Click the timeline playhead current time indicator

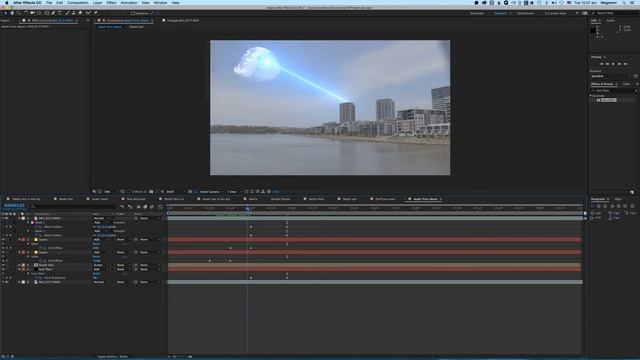coord(247,209)
